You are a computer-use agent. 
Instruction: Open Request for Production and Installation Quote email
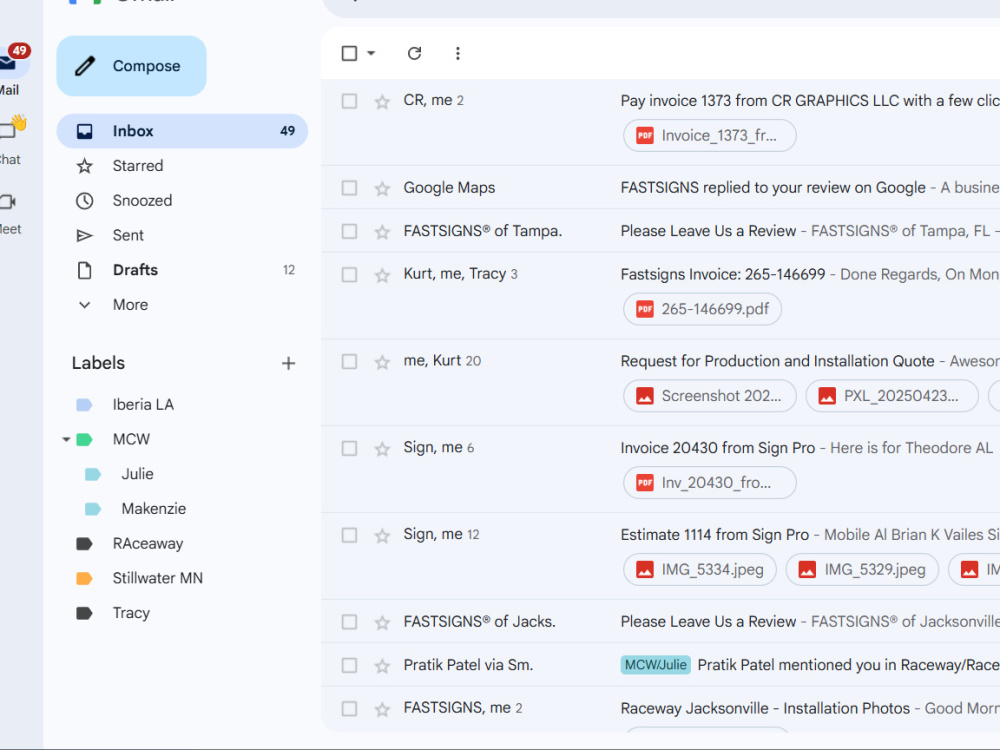click(777, 361)
